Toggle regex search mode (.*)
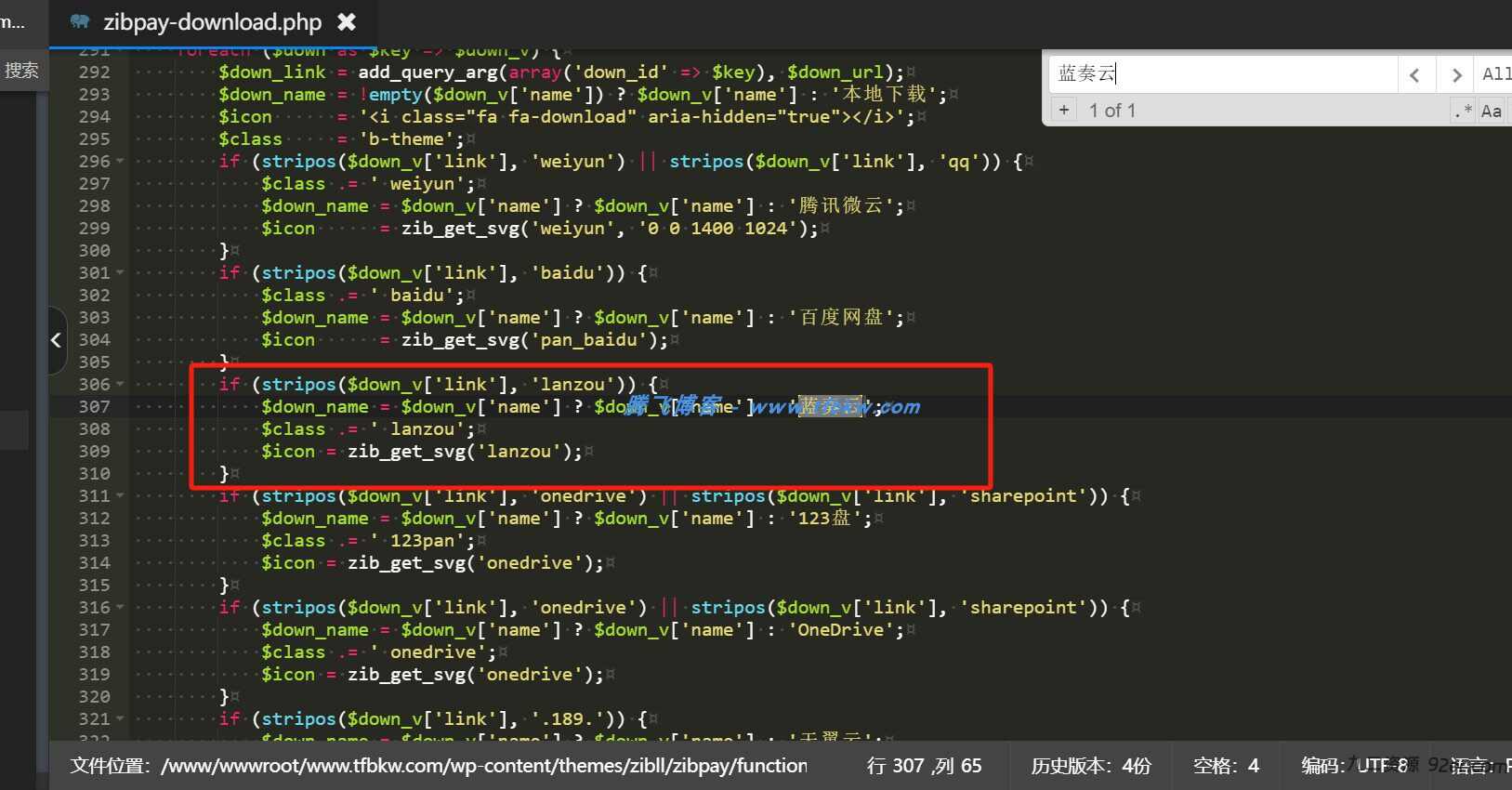This screenshot has height=790, width=1512. pyautogui.click(x=1463, y=111)
